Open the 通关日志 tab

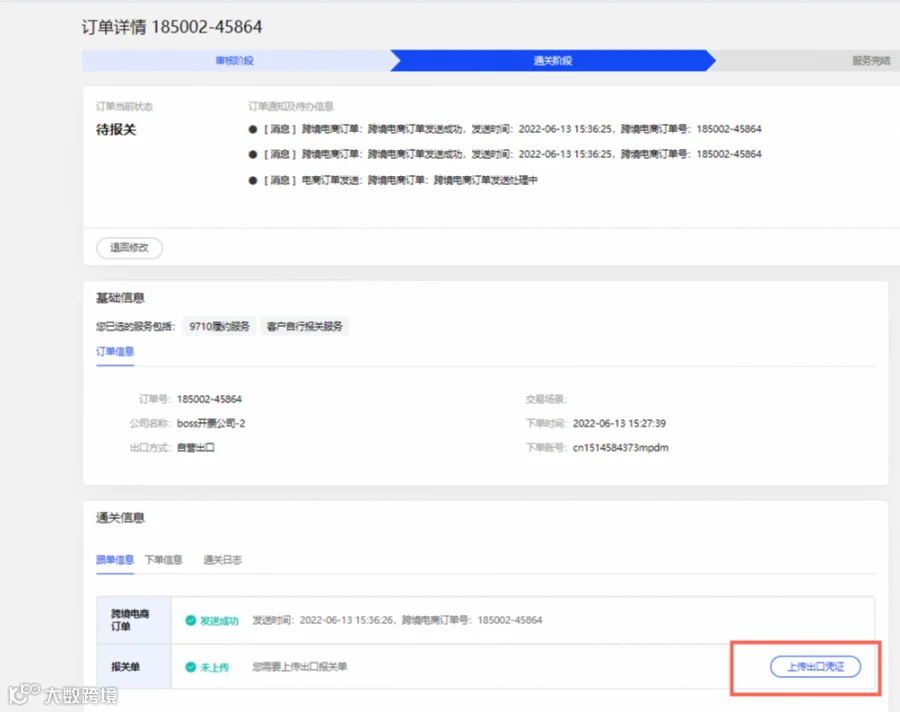click(x=223, y=559)
